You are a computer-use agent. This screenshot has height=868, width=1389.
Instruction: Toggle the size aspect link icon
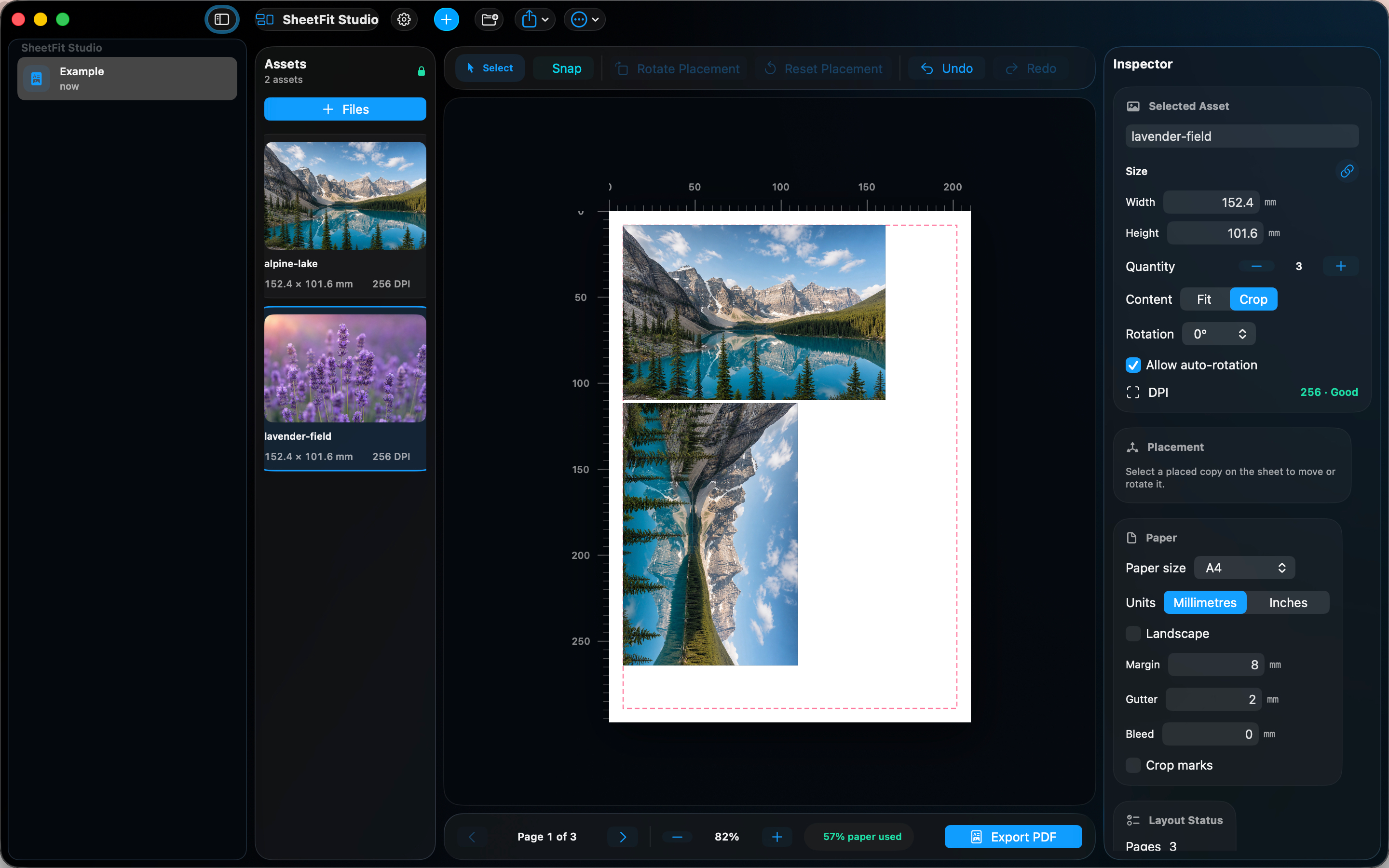[x=1347, y=171]
